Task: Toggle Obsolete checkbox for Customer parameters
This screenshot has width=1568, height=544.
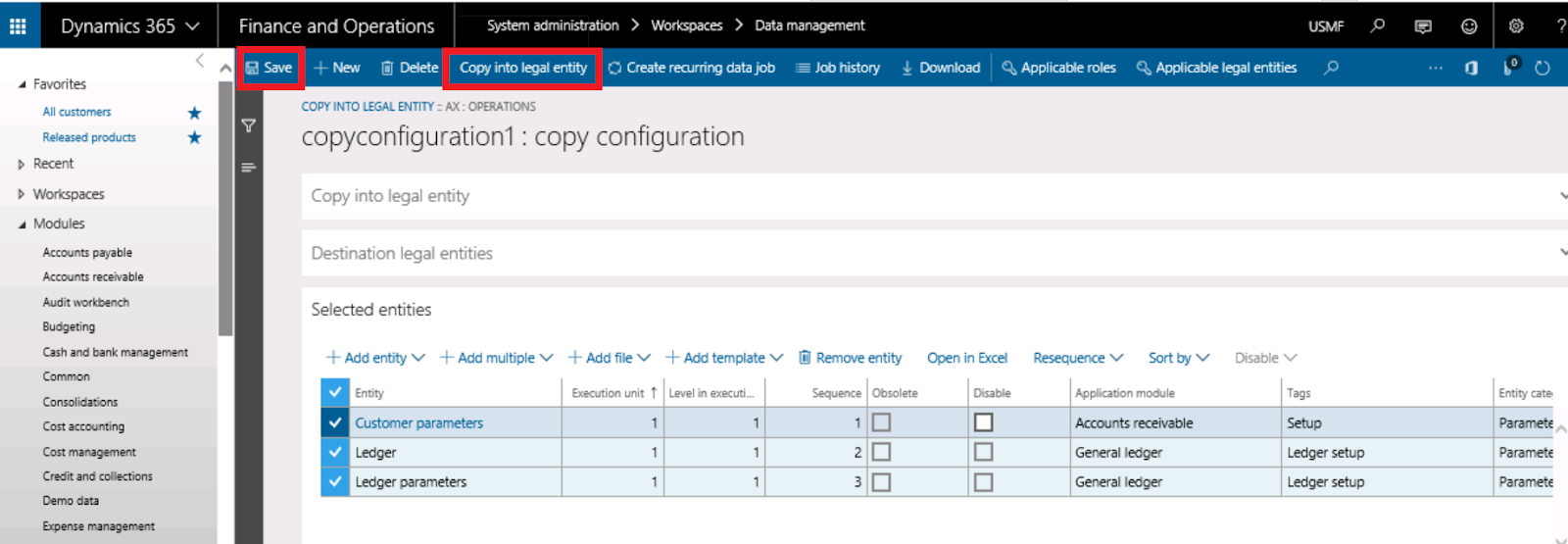Action: point(881,422)
